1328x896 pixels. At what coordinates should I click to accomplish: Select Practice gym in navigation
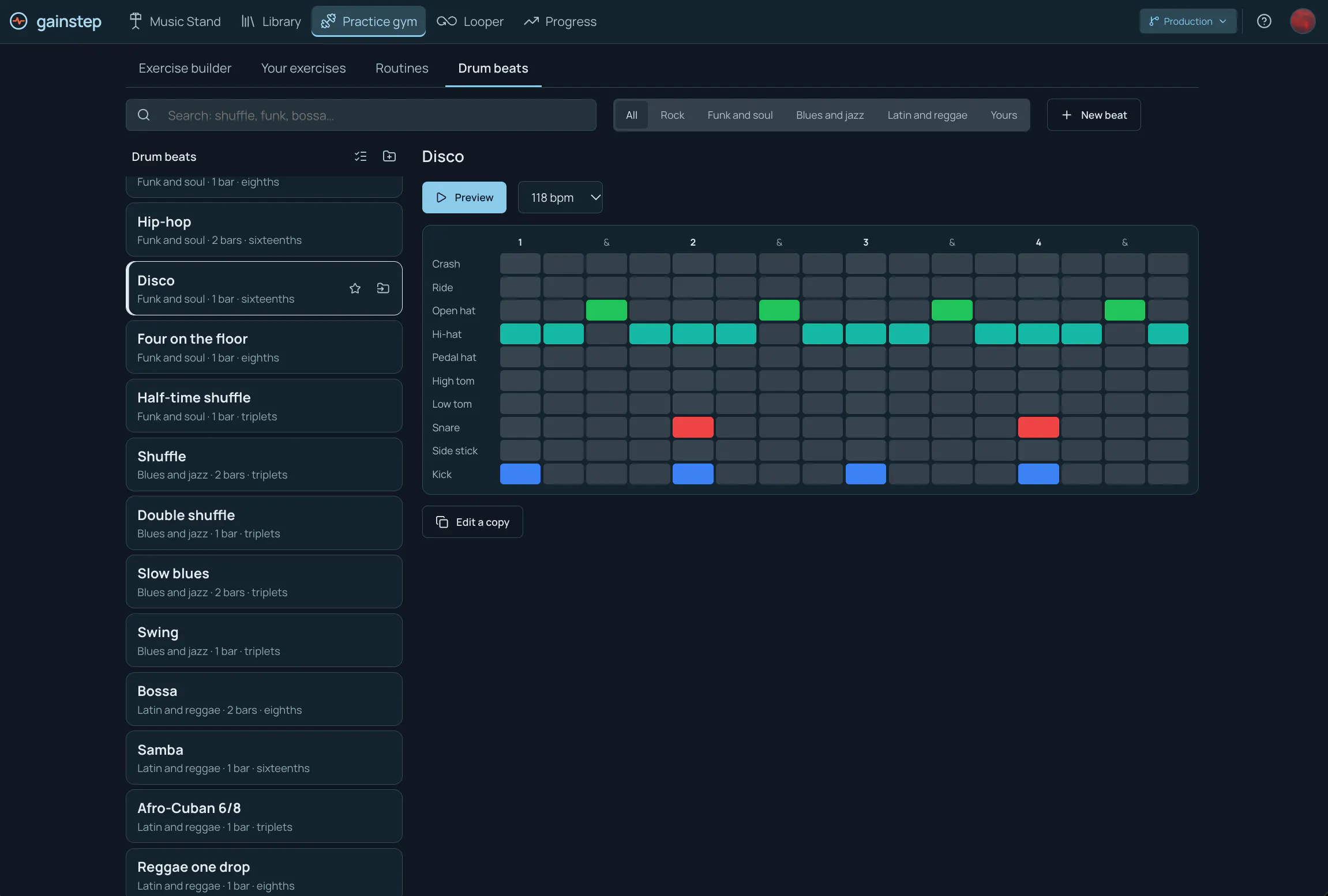[369, 21]
